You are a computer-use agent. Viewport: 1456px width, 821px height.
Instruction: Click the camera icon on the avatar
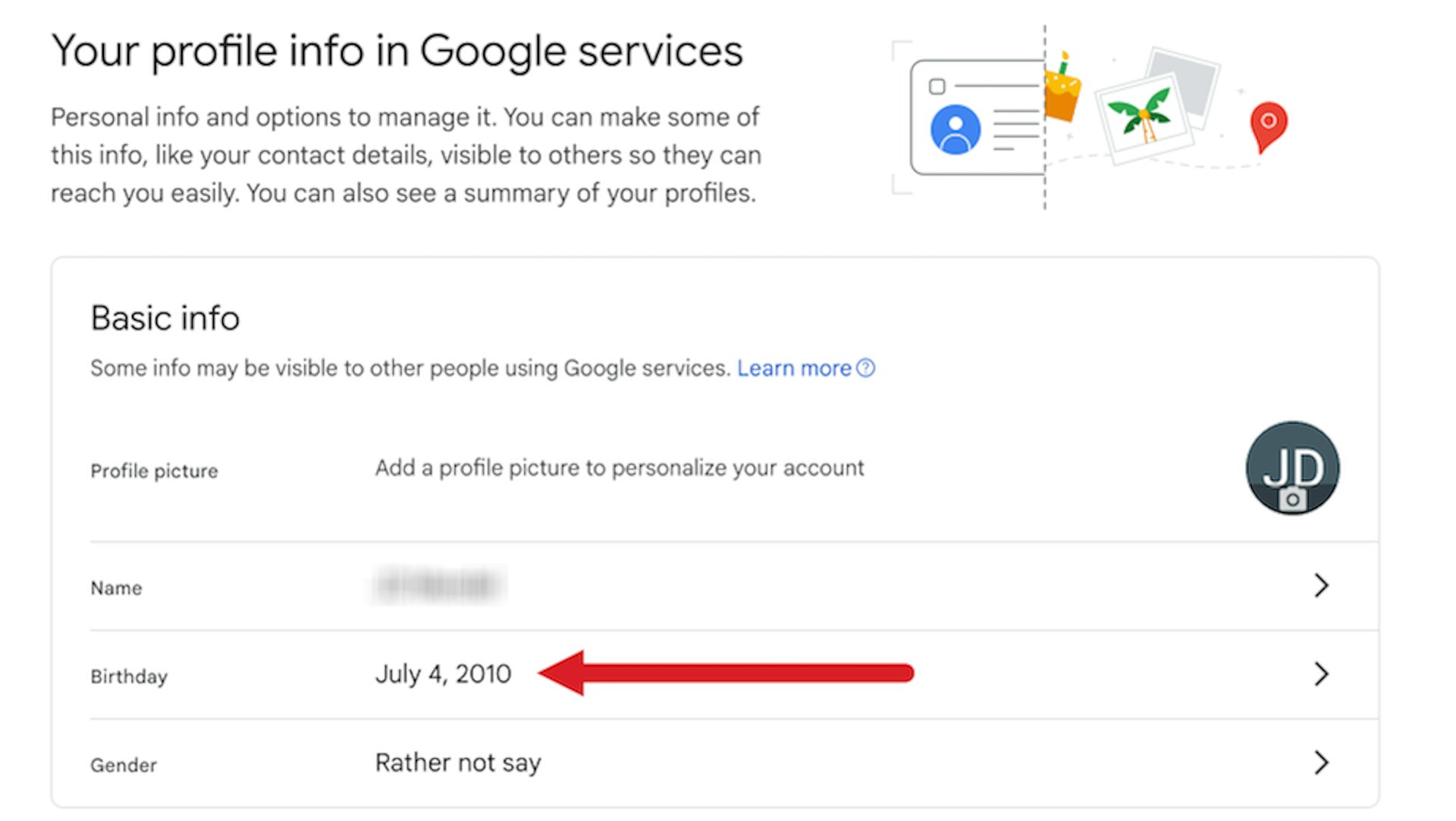tap(1292, 500)
